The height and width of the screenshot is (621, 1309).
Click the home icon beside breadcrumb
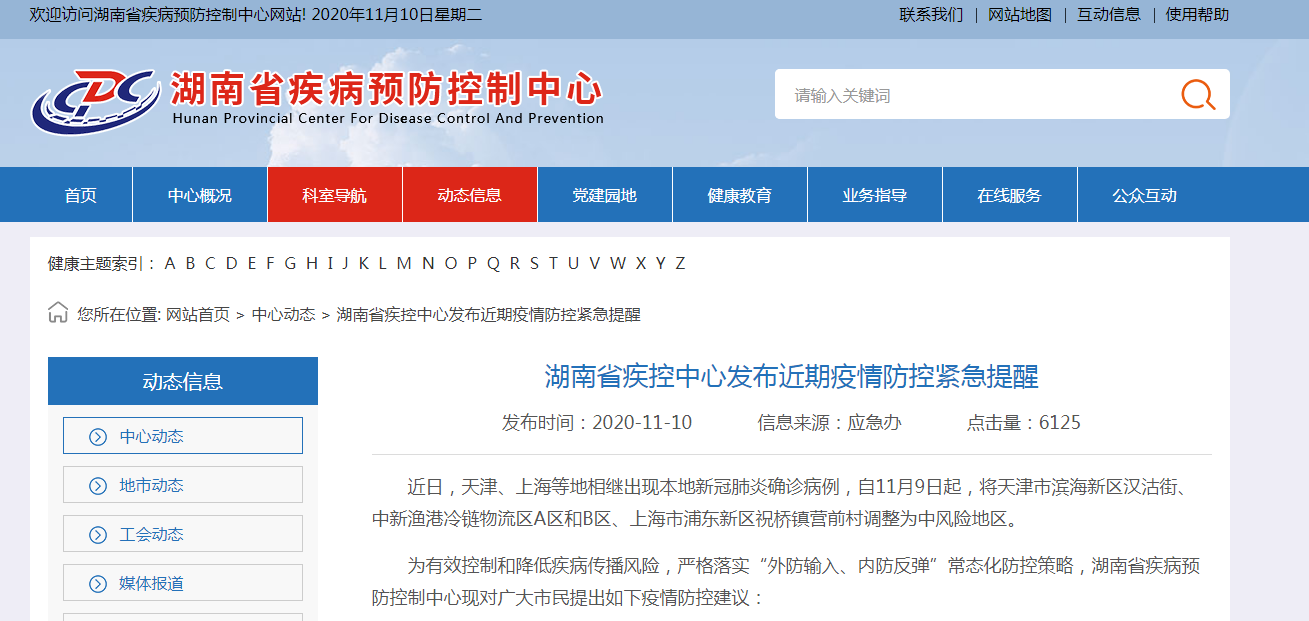(58, 313)
